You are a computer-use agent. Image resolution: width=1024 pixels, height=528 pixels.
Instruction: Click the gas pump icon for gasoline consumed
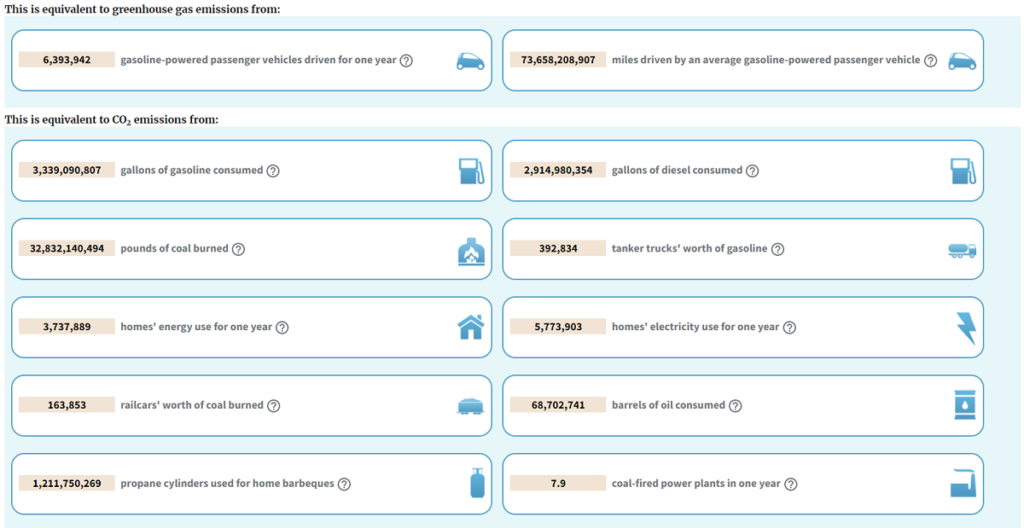click(472, 171)
